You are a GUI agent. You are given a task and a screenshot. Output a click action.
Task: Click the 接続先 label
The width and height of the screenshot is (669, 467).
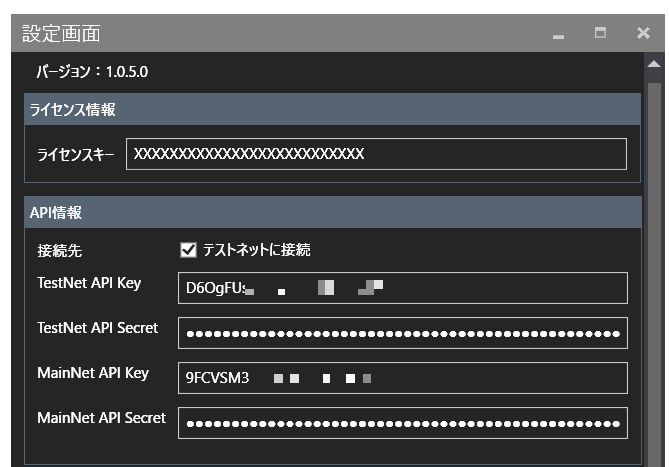pyautogui.click(x=60, y=251)
